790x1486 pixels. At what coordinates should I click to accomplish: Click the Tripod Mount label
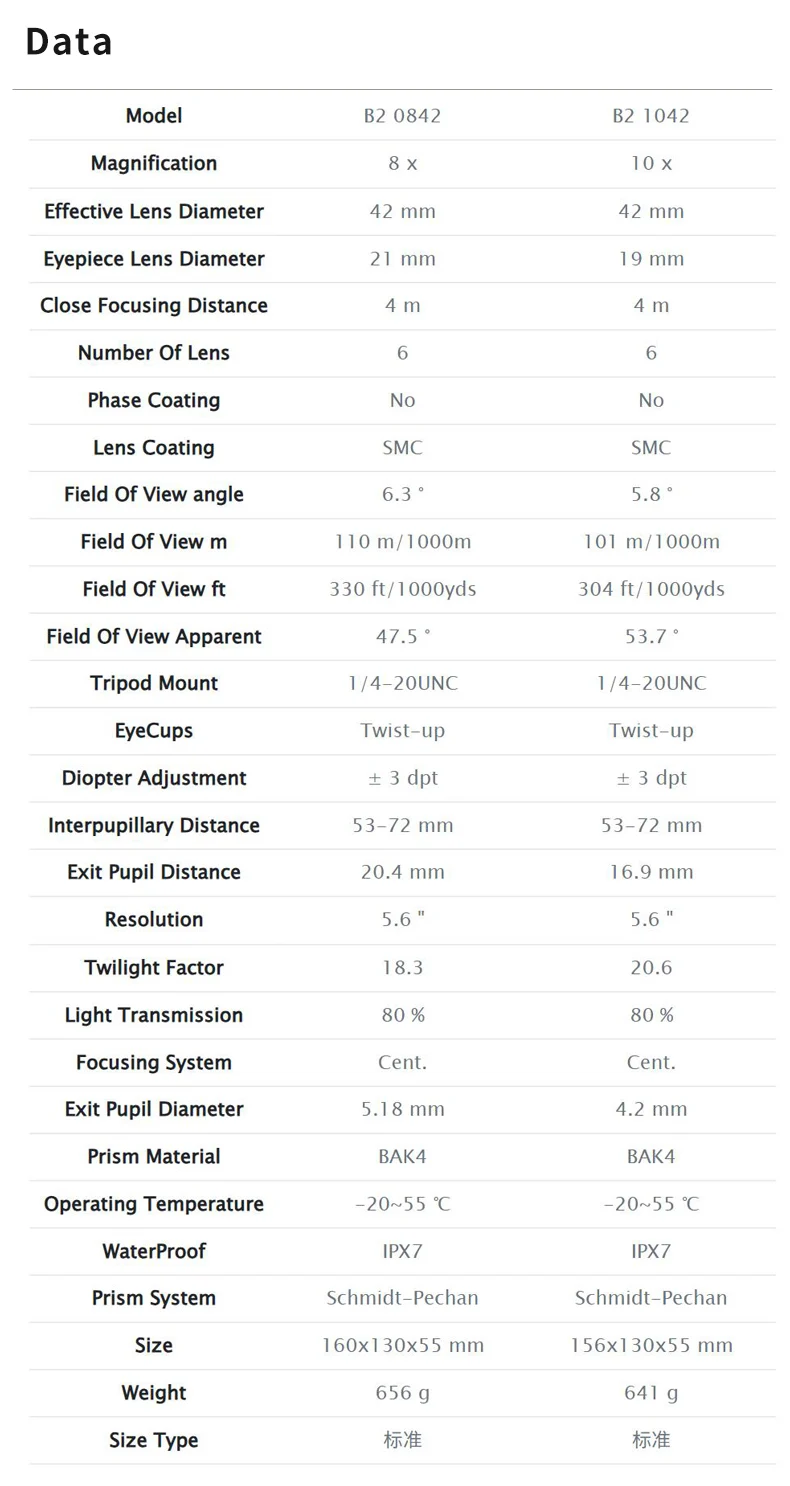click(154, 684)
